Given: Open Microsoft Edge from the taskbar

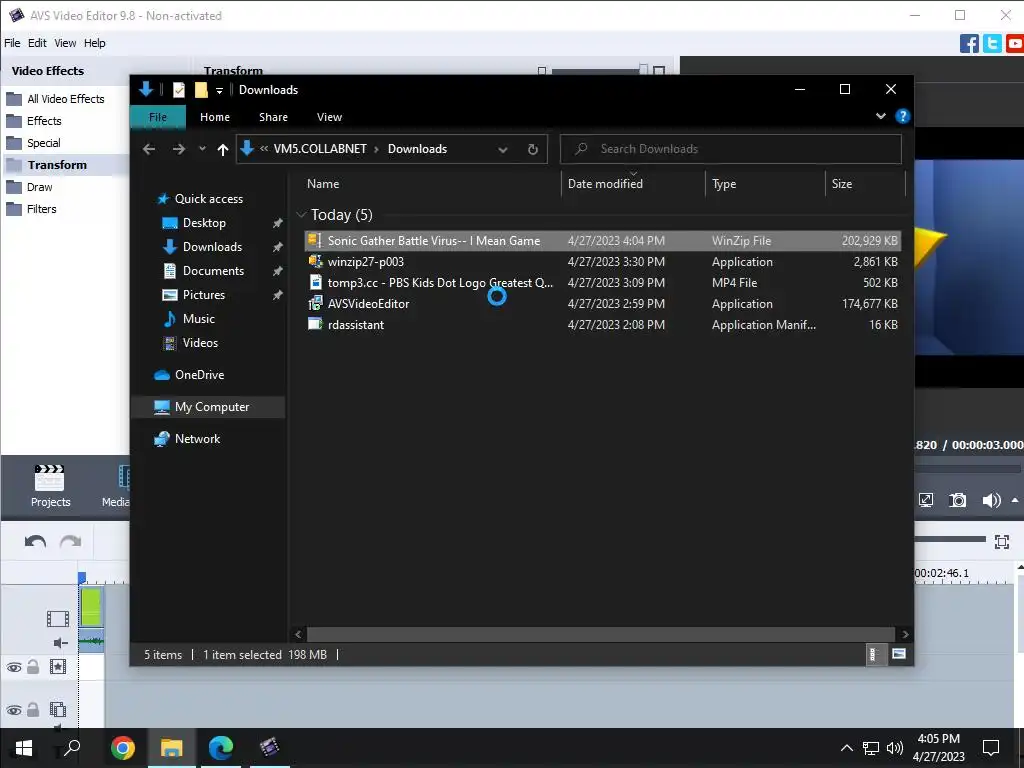Looking at the screenshot, I should 221,748.
